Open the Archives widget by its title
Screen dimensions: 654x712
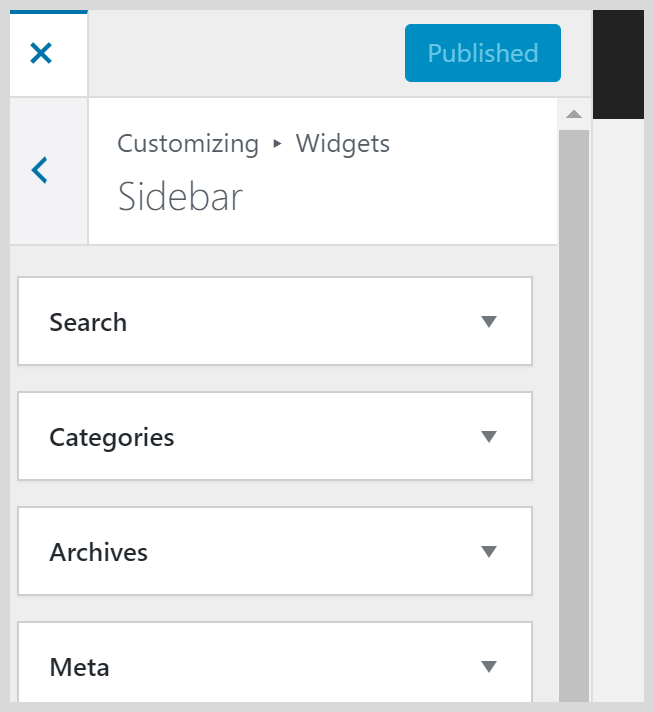(x=98, y=552)
